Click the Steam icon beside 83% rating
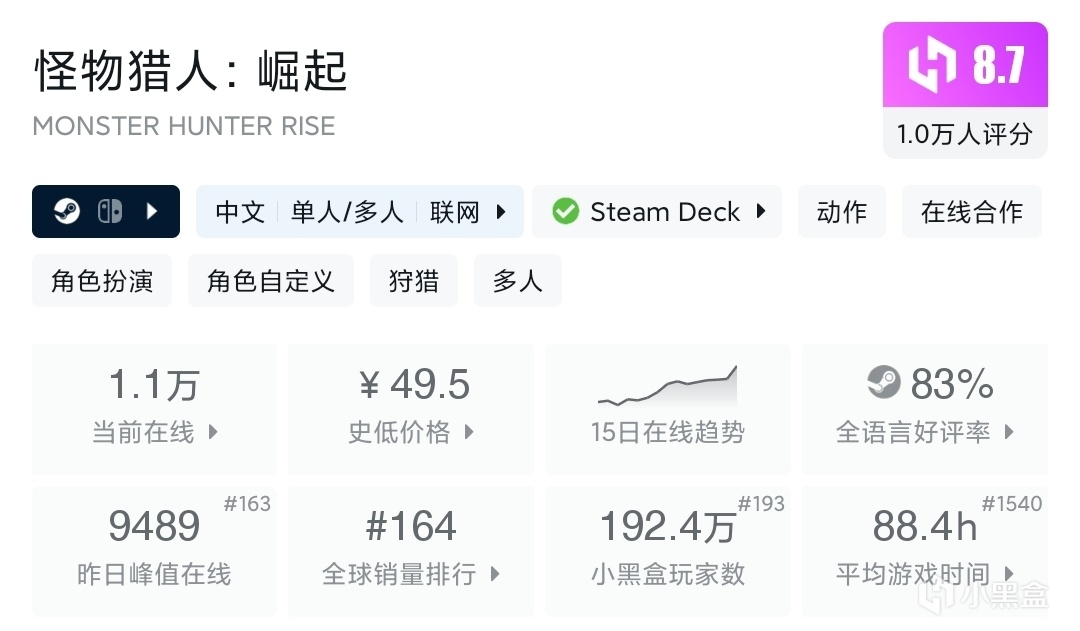1080x631 pixels. 884,382
